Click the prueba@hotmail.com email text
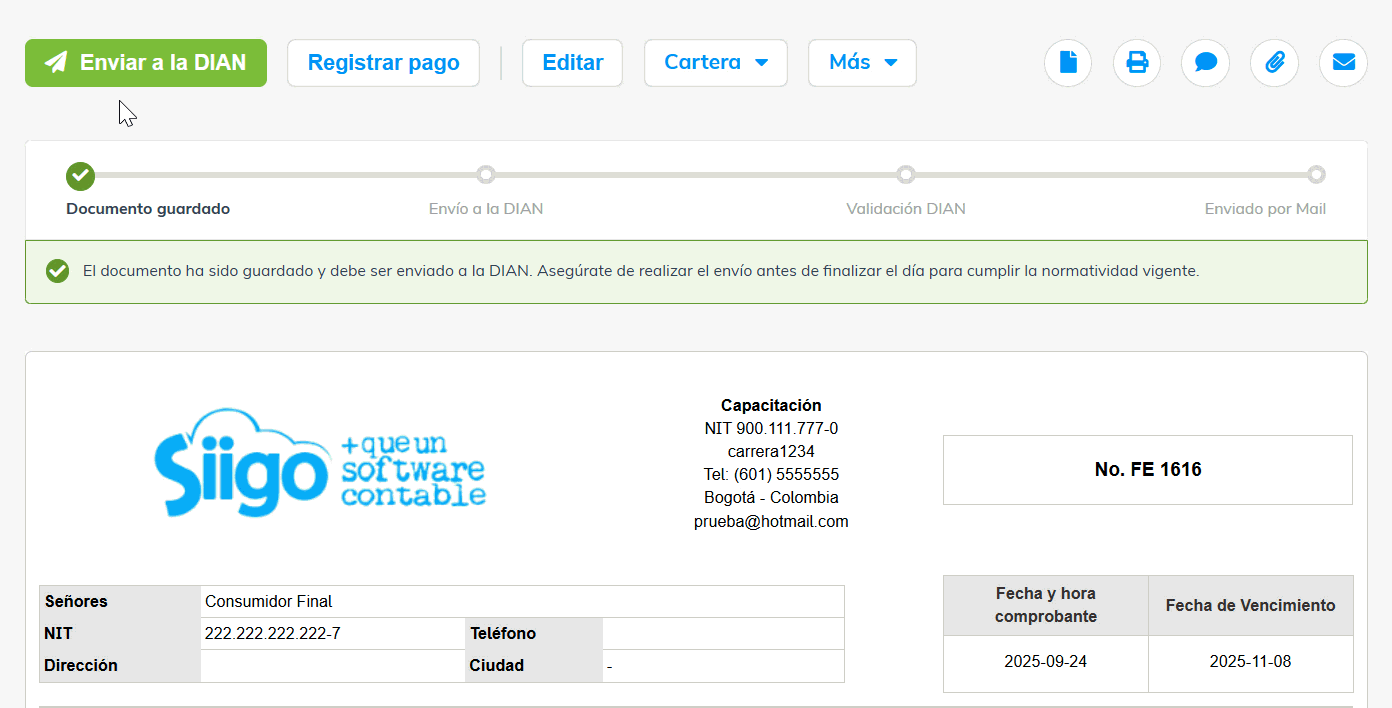 (771, 521)
